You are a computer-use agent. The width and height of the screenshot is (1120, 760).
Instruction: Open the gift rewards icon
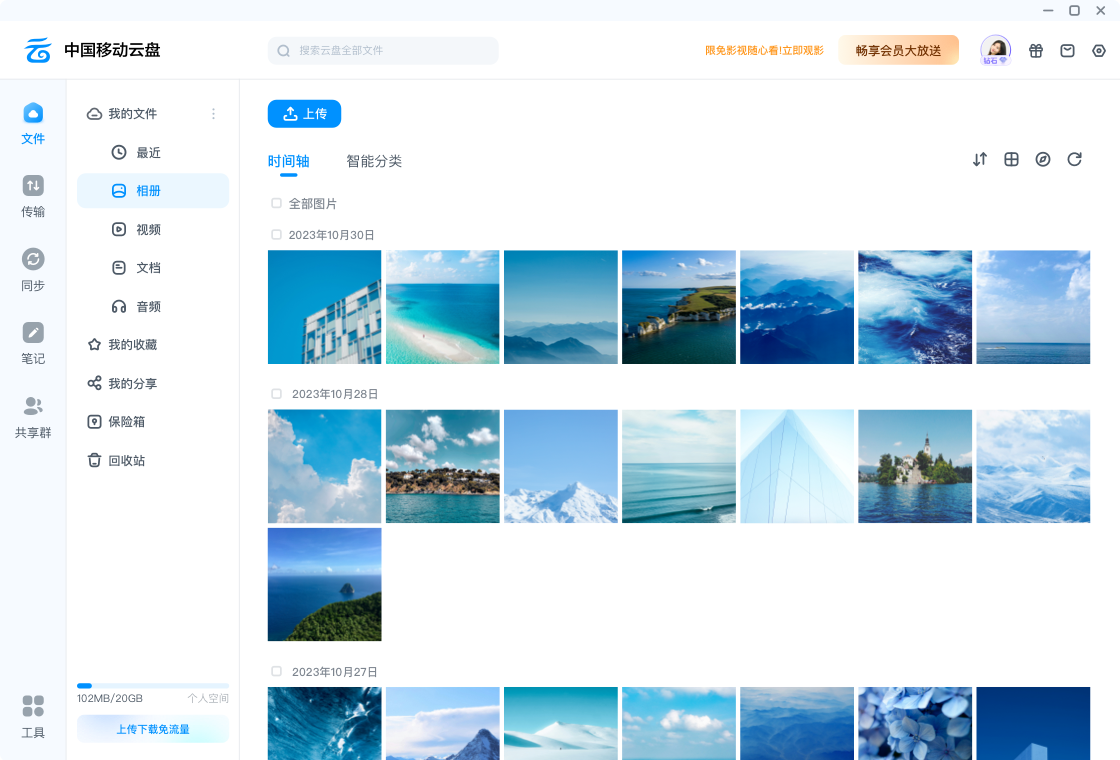pos(1036,51)
